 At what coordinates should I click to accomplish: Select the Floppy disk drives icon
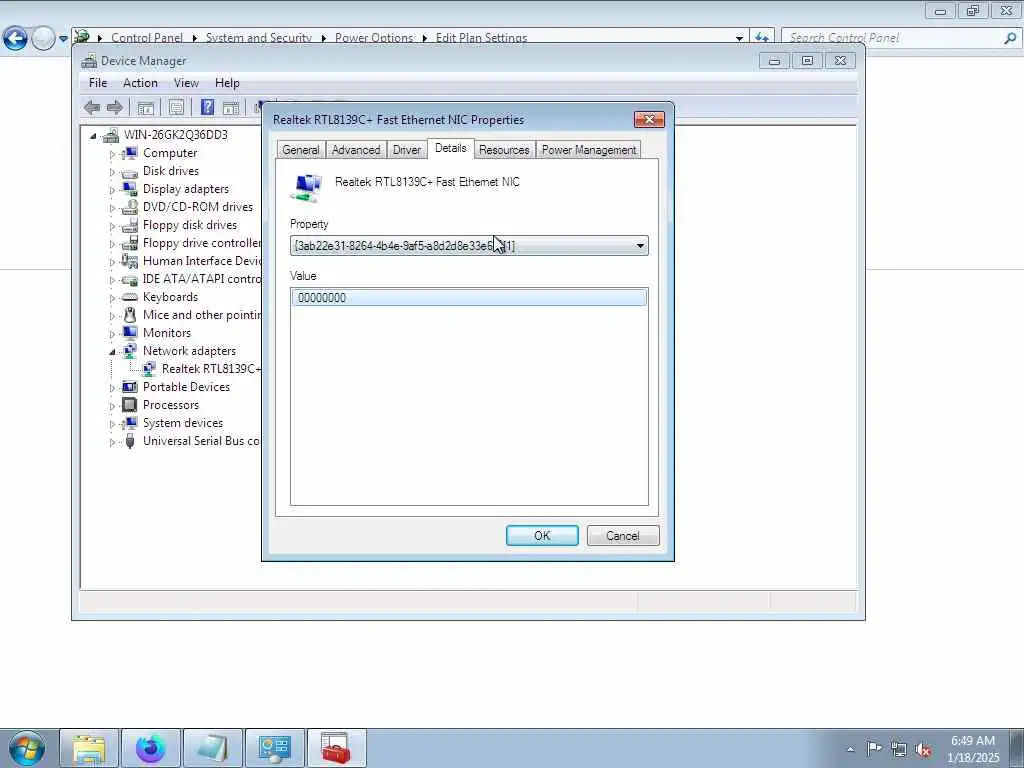pos(130,225)
